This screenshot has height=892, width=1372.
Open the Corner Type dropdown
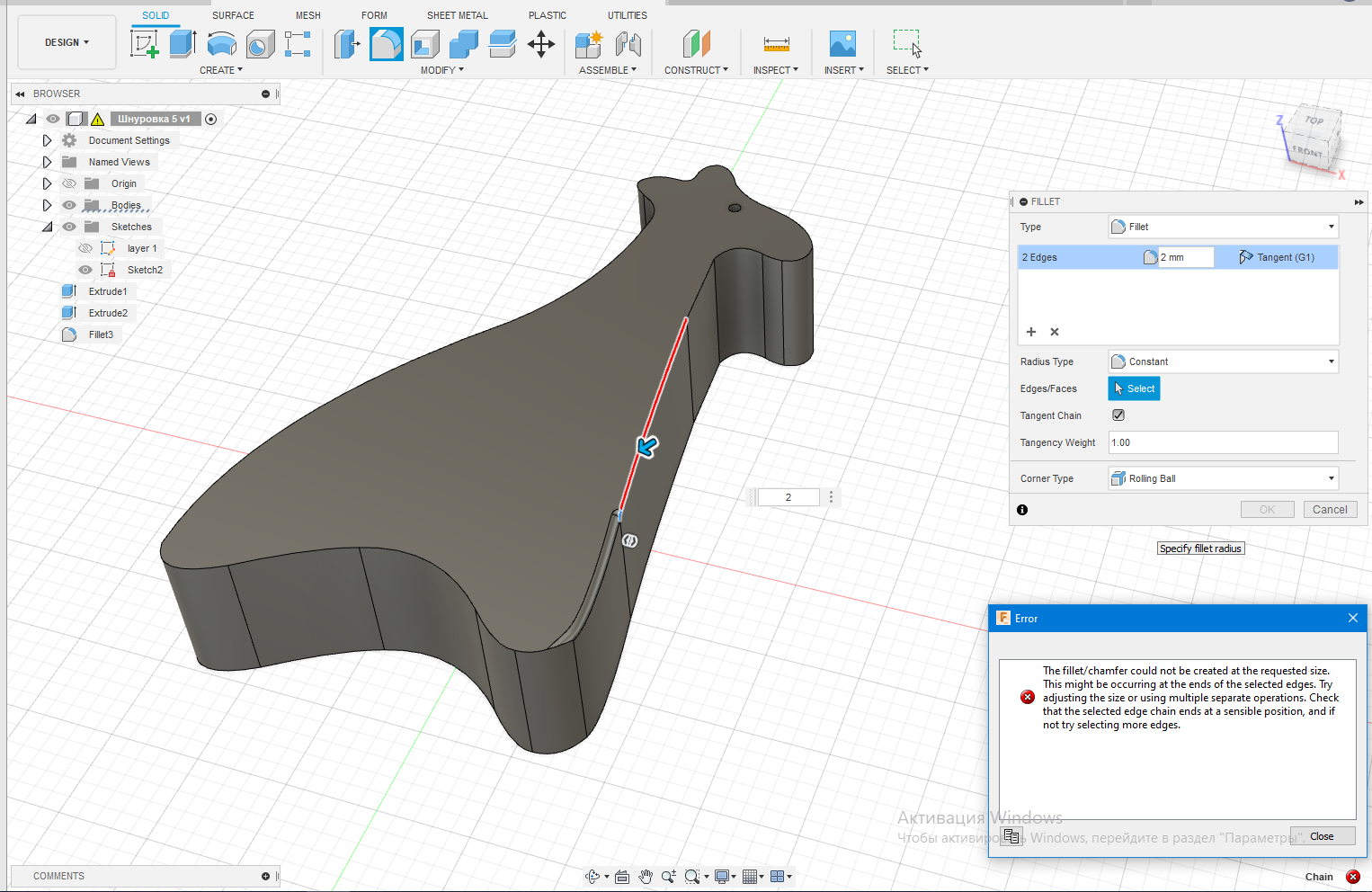pos(1223,478)
